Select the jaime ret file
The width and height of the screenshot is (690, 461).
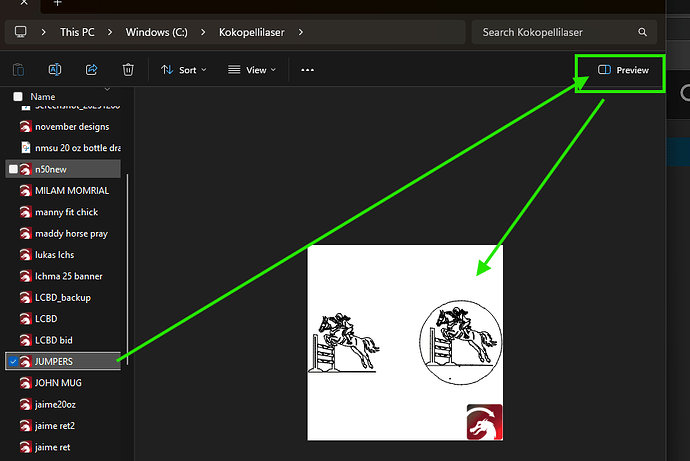(x=52, y=447)
